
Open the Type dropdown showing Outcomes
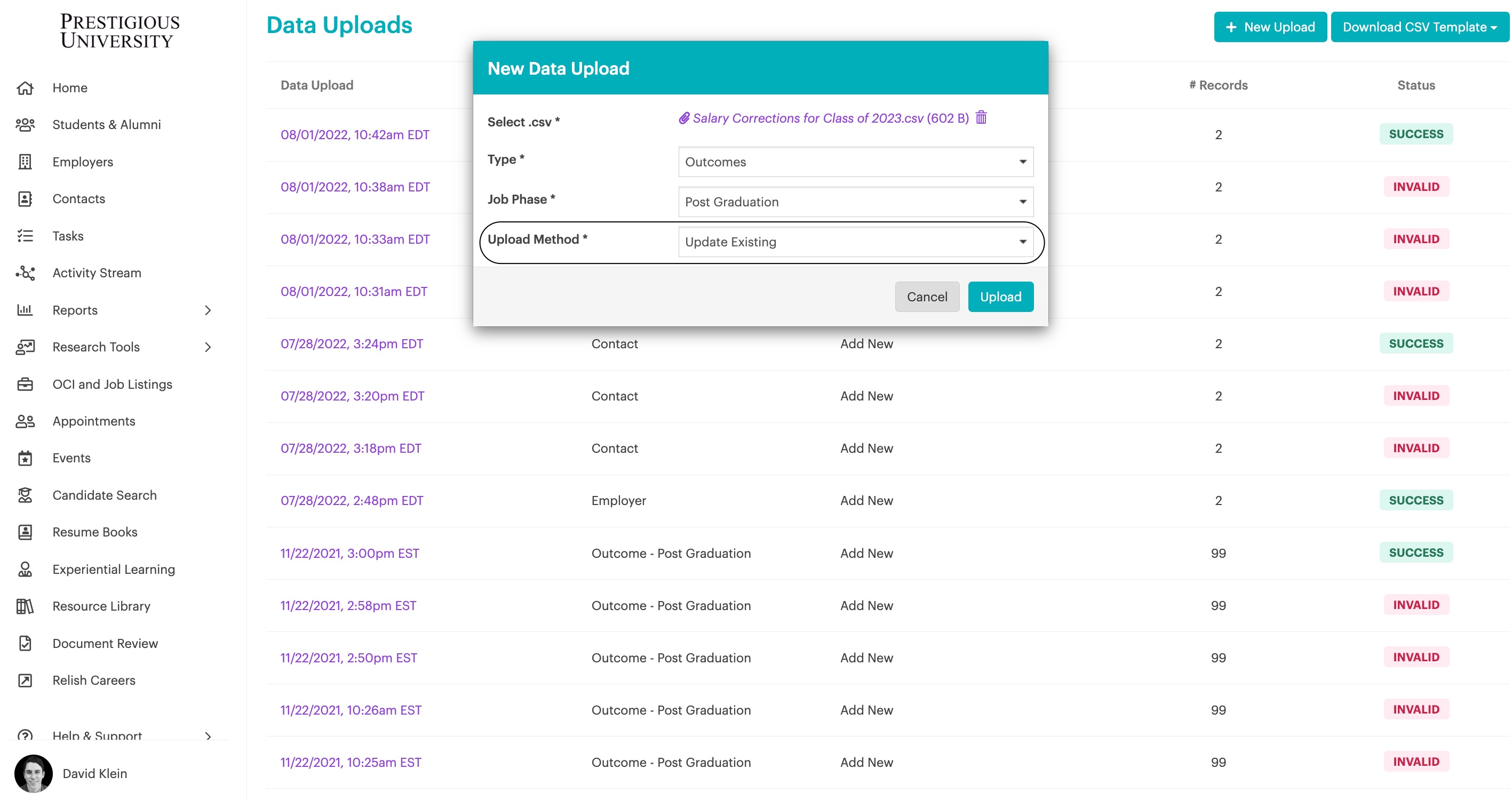point(855,162)
